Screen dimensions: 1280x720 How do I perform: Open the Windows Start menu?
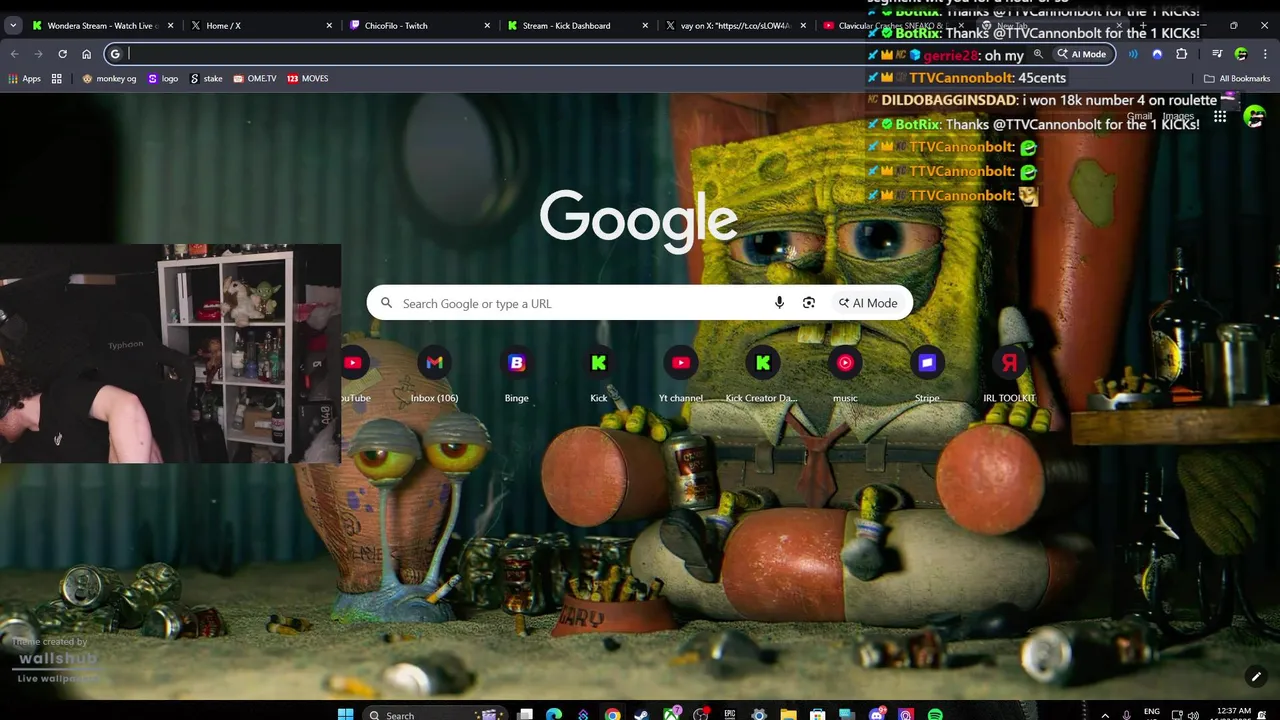tap(345, 714)
